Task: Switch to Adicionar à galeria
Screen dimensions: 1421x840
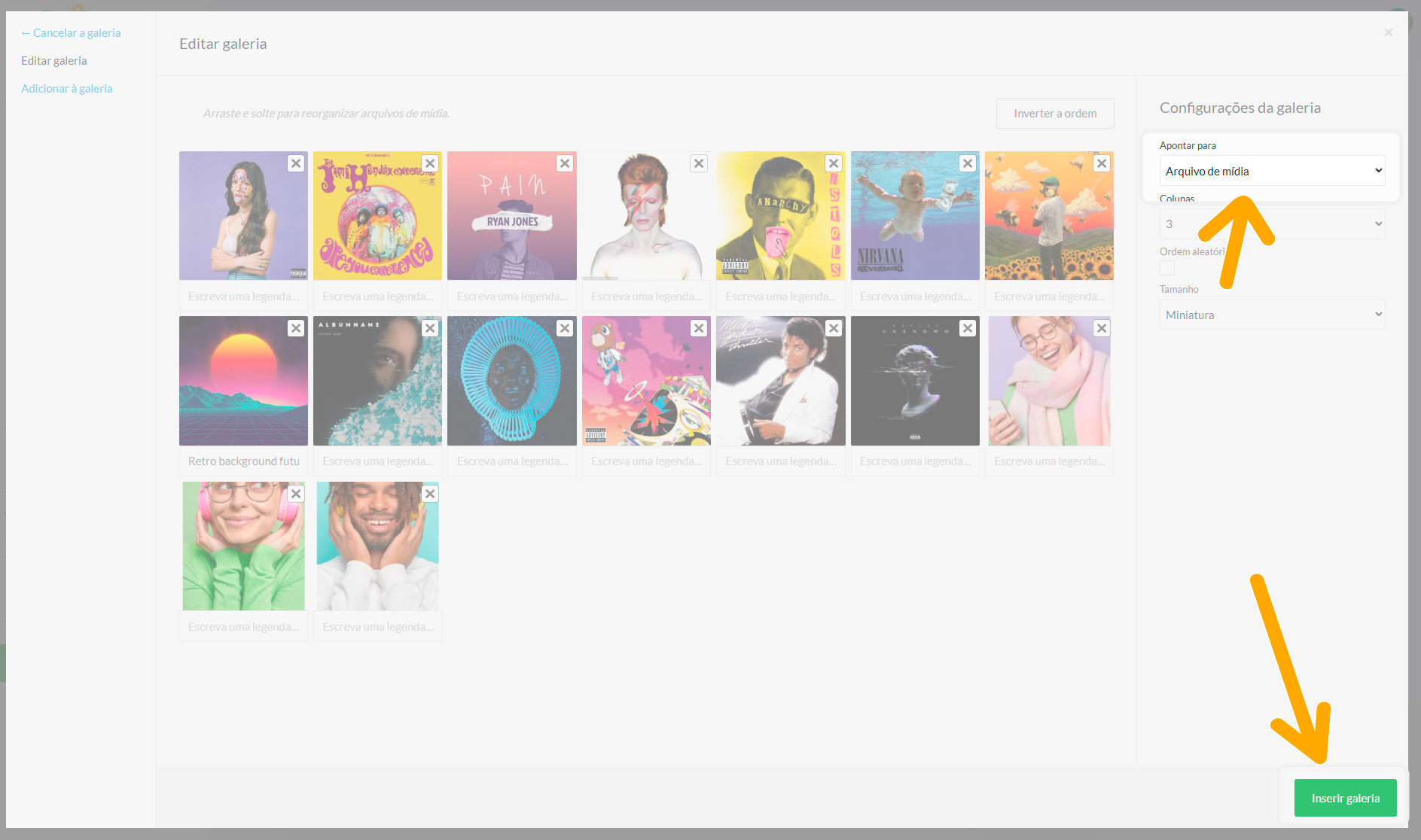Action: (66, 88)
